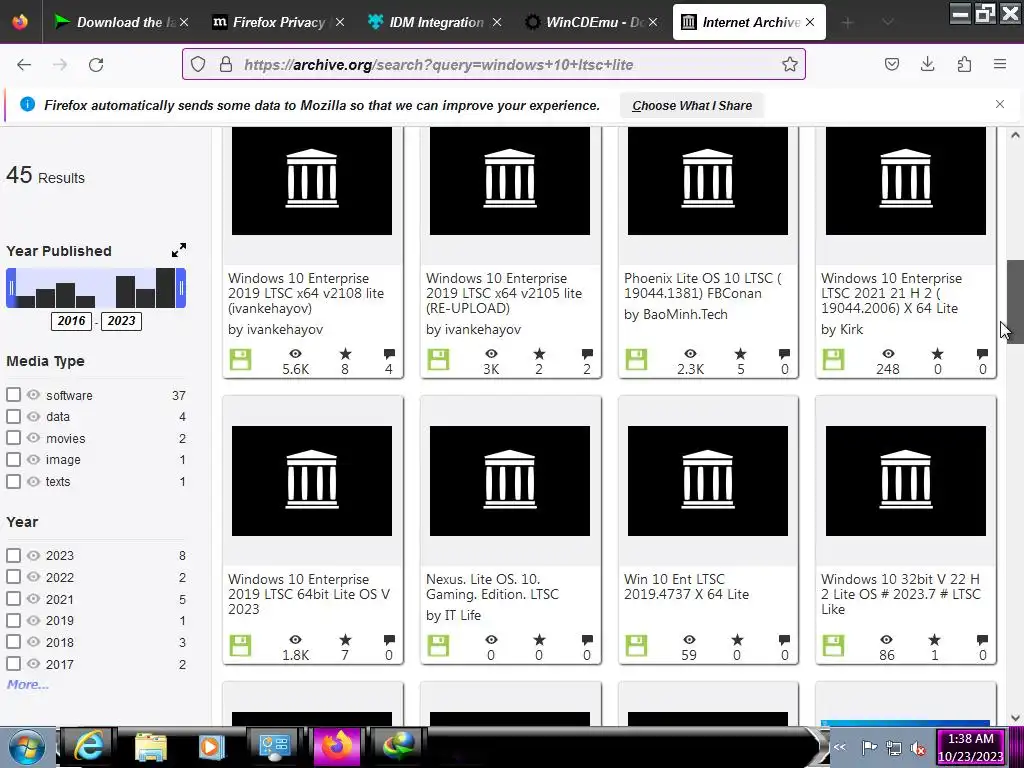Reload the current page
The width and height of the screenshot is (1024, 768).
(x=96, y=65)
